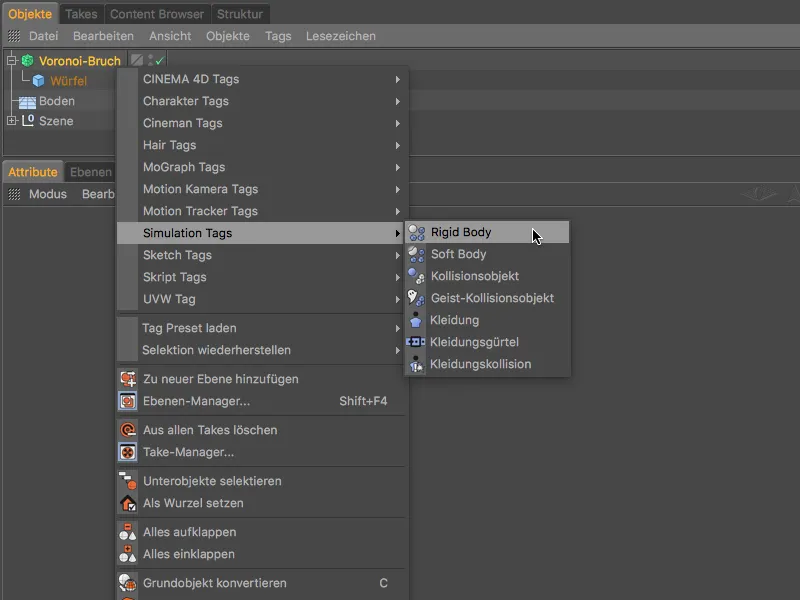800x600 pixels.
Task: Open Selektion wiederherstellen submenu
Action: (263, 350)
